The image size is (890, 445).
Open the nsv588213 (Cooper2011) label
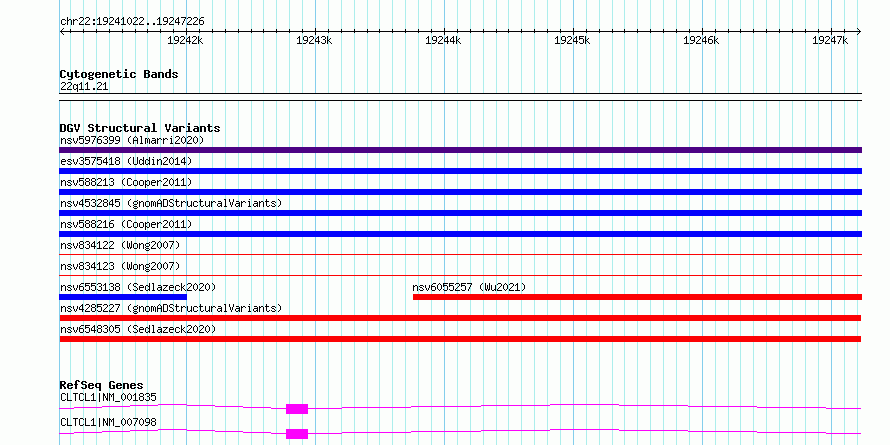pos(126,182)
